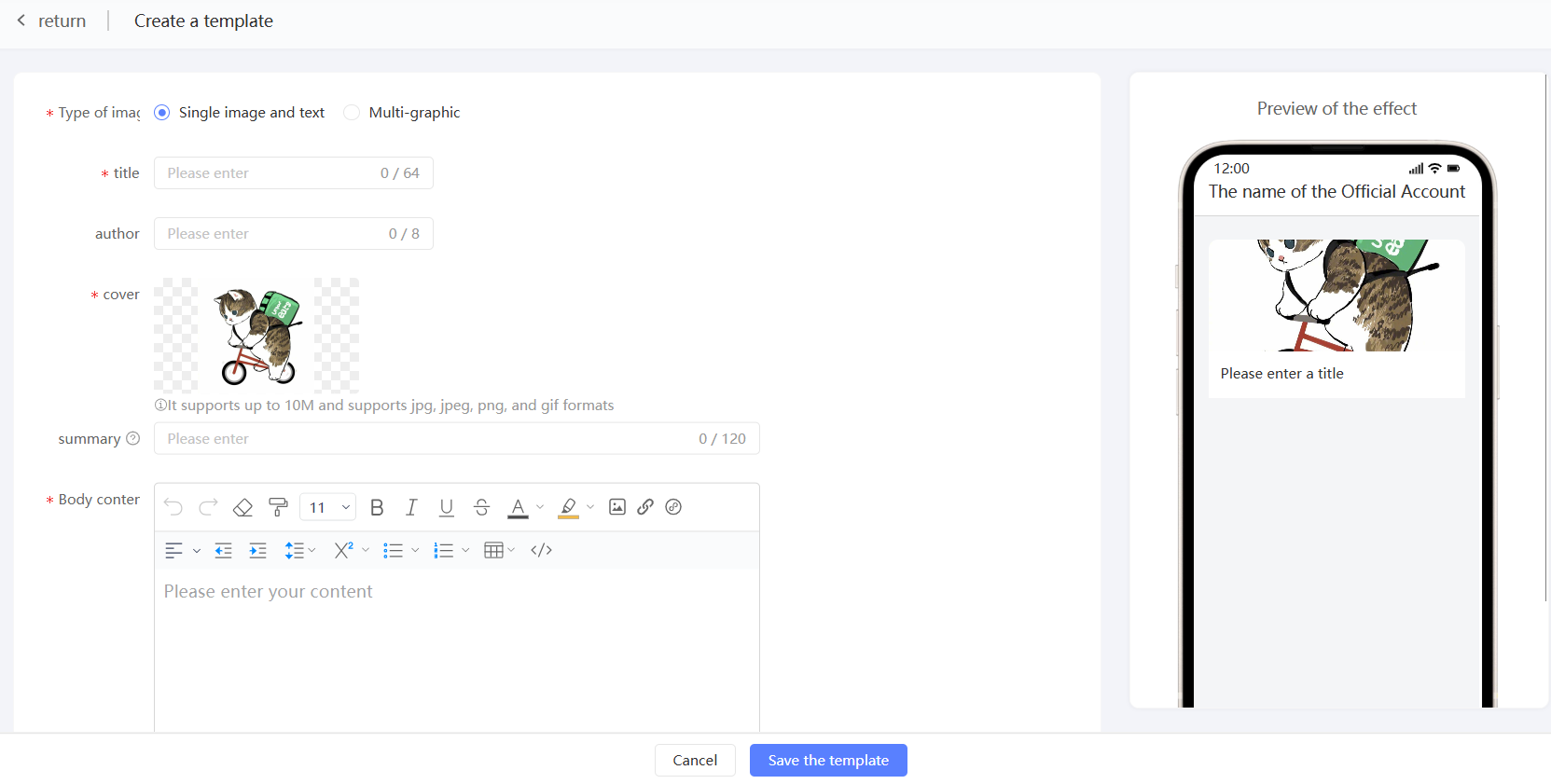Viewport: 1551px width, 784px height.
Task: Apply the highlighter background color
Action: 568,508
